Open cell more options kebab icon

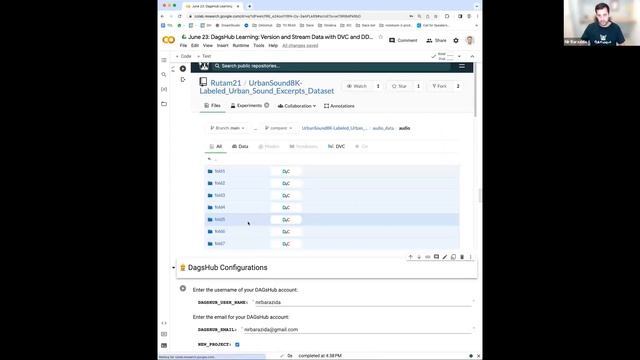click(x=470, y=257)
